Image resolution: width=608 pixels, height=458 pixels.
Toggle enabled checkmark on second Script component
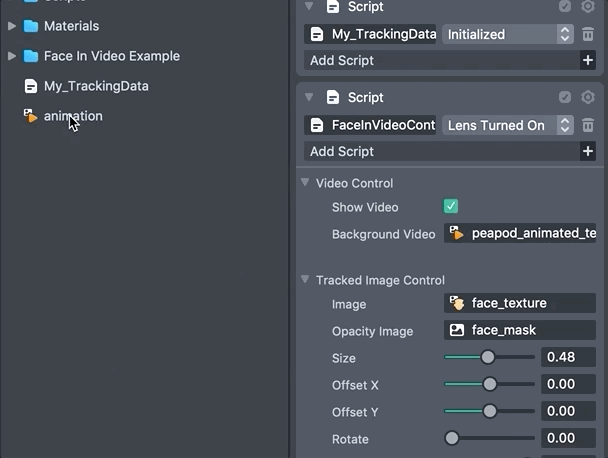(x=565, y=97)
